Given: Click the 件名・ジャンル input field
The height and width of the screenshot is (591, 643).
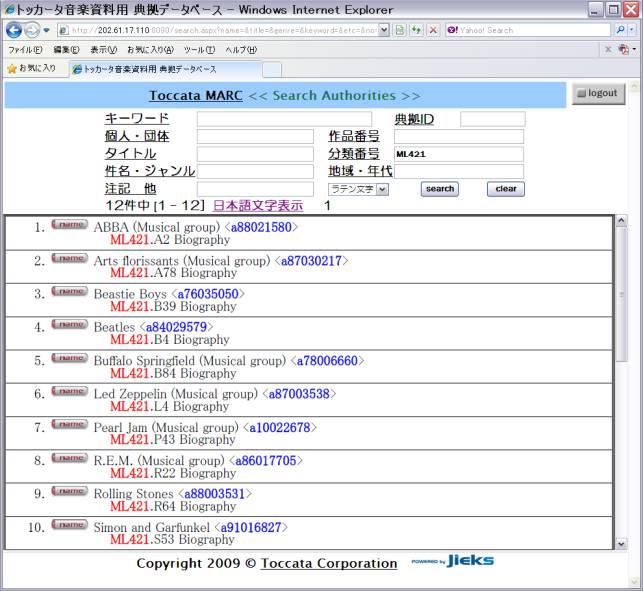Looking at the screenshot, I should [255, 171].
